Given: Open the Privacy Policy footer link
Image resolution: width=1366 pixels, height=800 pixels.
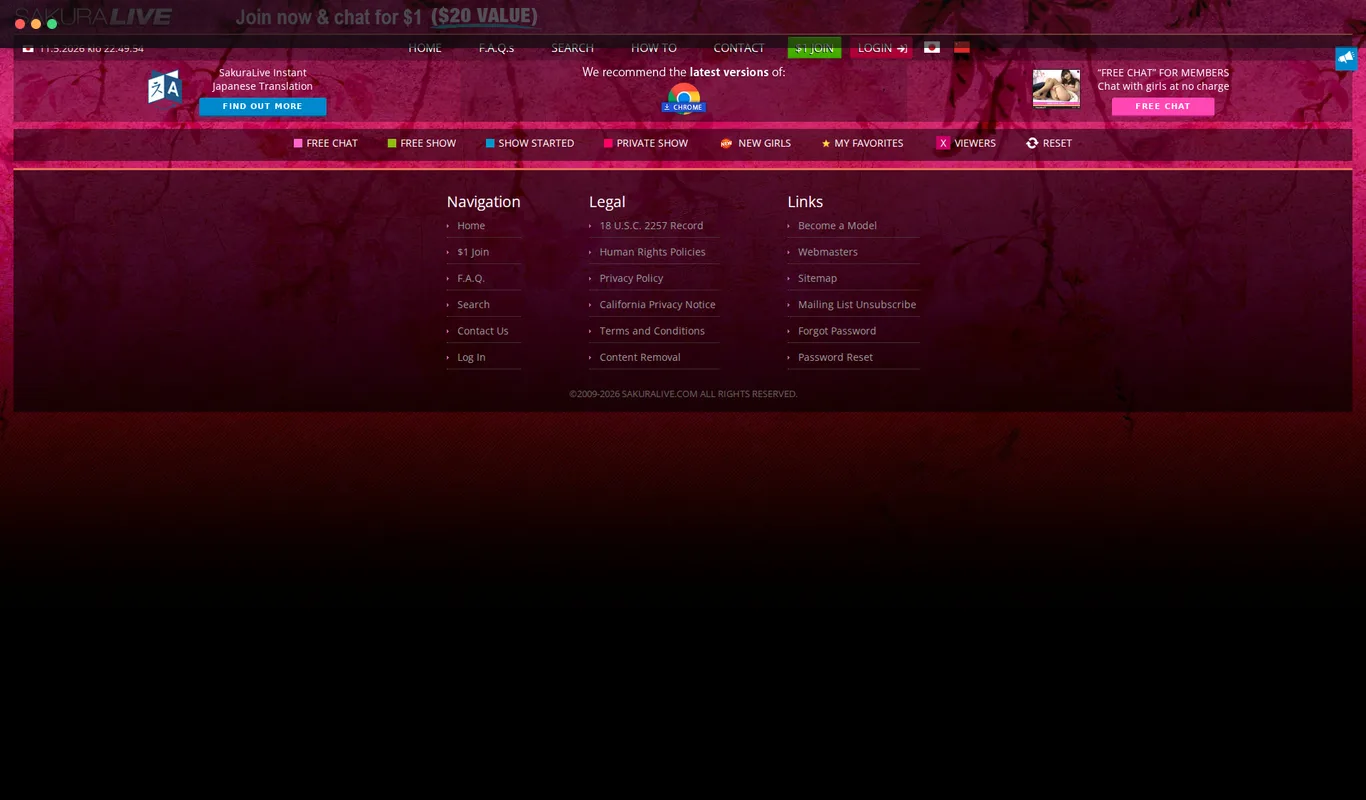Looking at the screenshot, I should [631, 278].
